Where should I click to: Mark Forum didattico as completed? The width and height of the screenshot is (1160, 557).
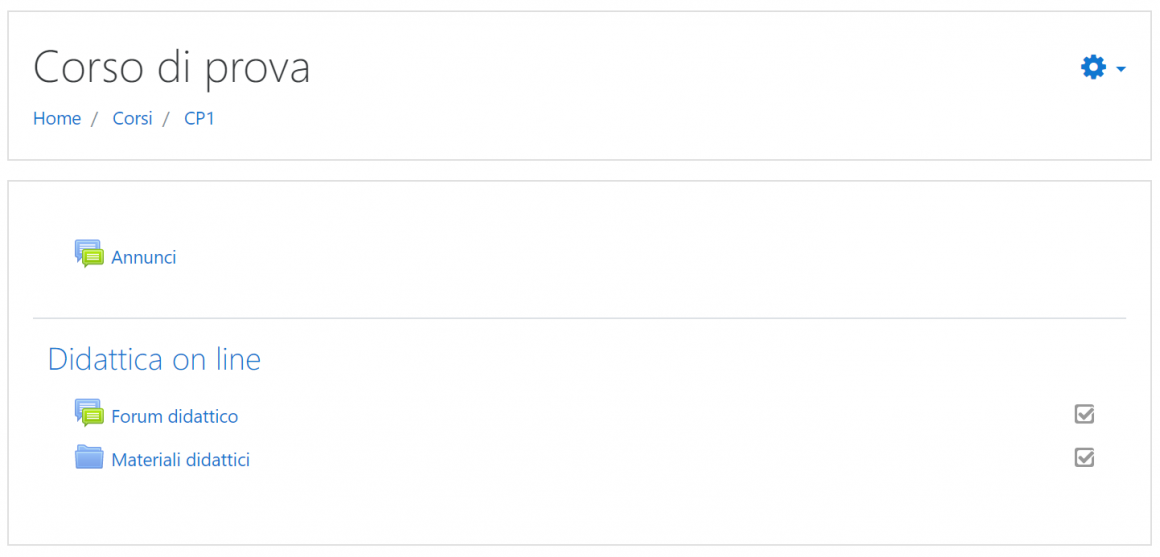[1084, 414]
